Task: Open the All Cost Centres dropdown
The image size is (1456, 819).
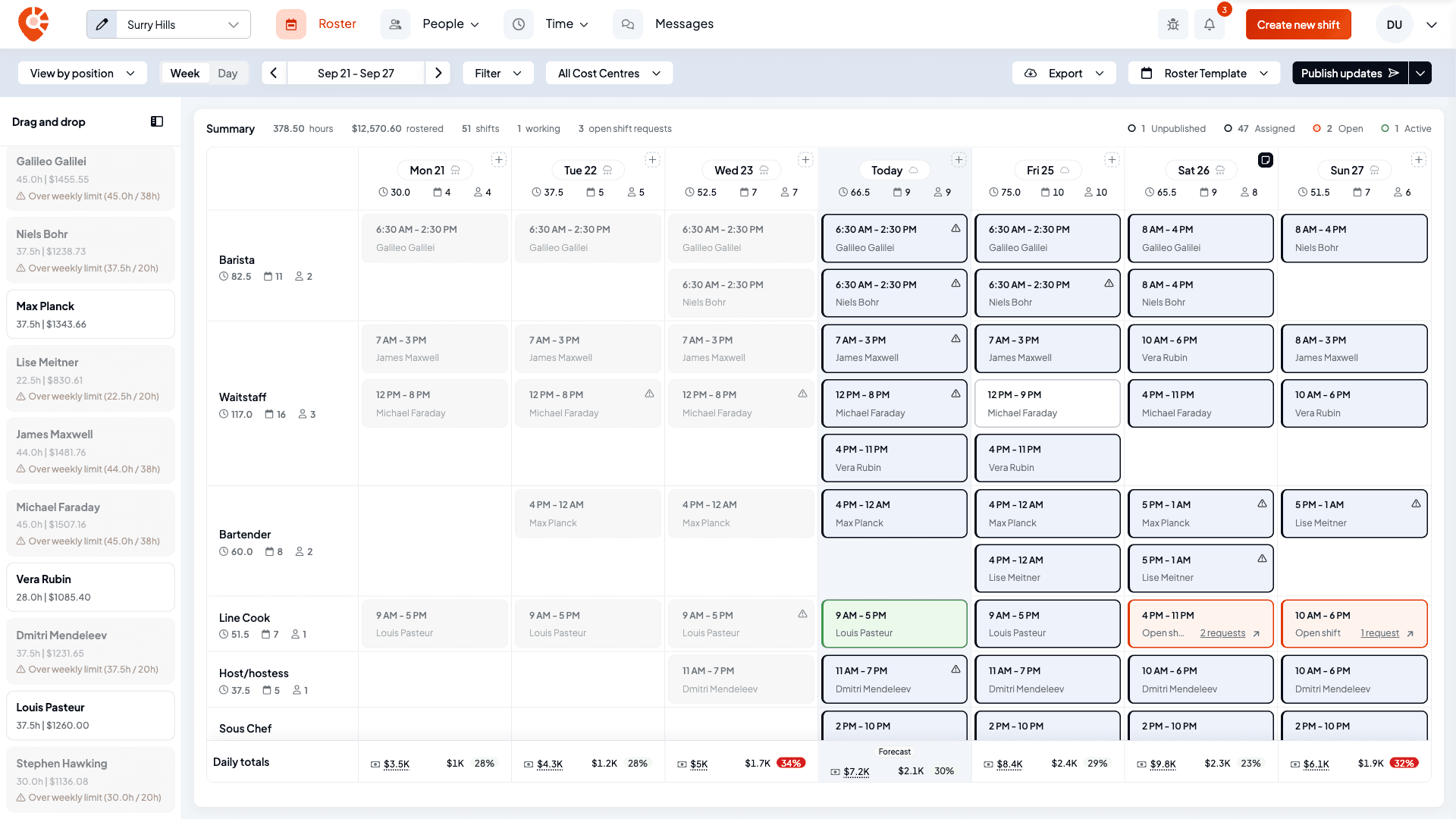Action: point(609,73)
